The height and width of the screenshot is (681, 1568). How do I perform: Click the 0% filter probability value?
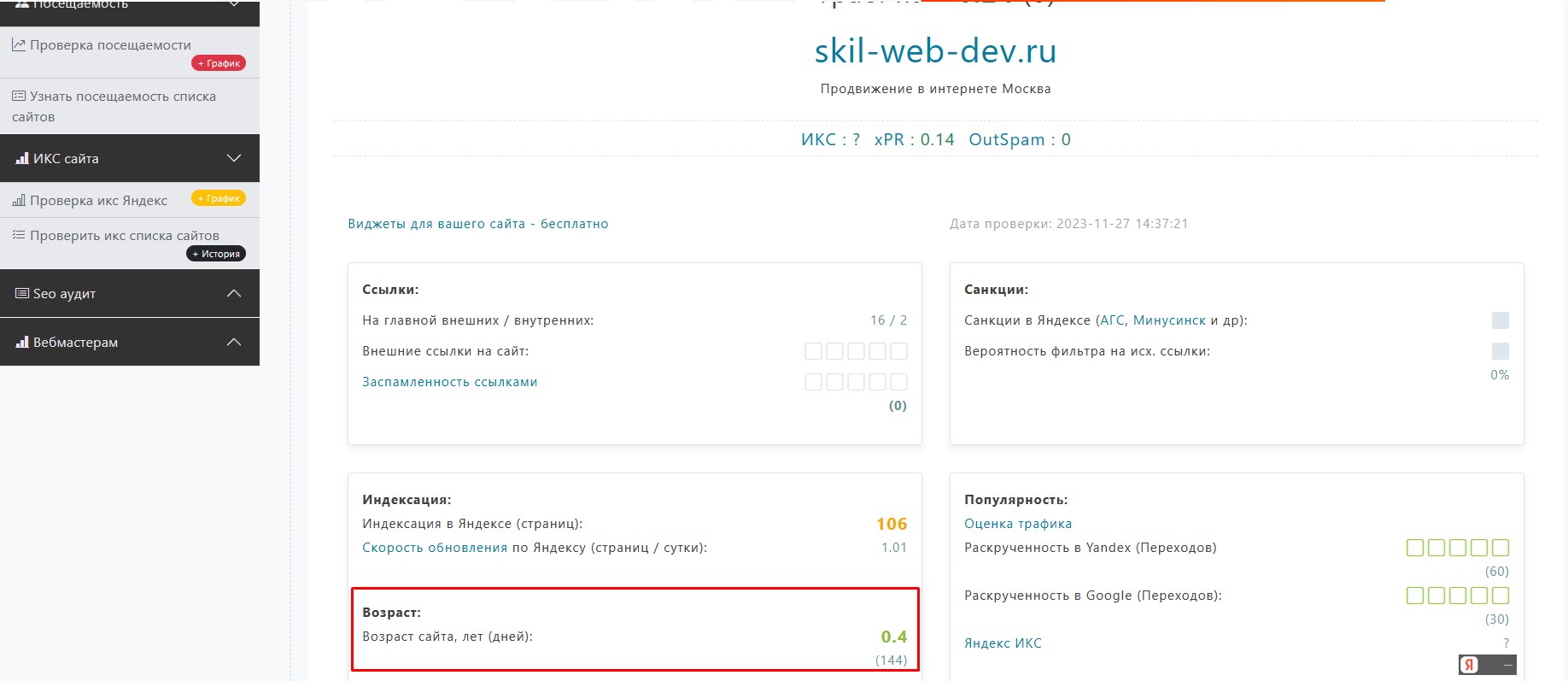point(1500,375)
